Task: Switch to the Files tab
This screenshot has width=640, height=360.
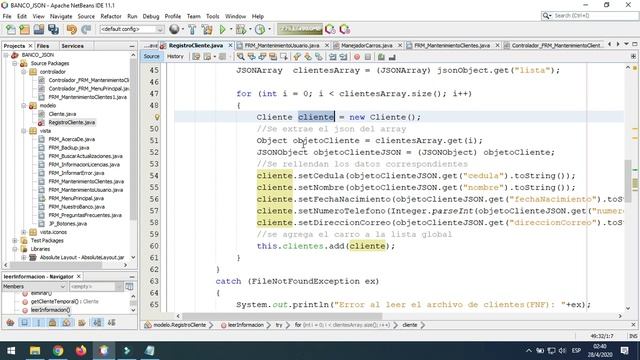Action: [42, 46]
